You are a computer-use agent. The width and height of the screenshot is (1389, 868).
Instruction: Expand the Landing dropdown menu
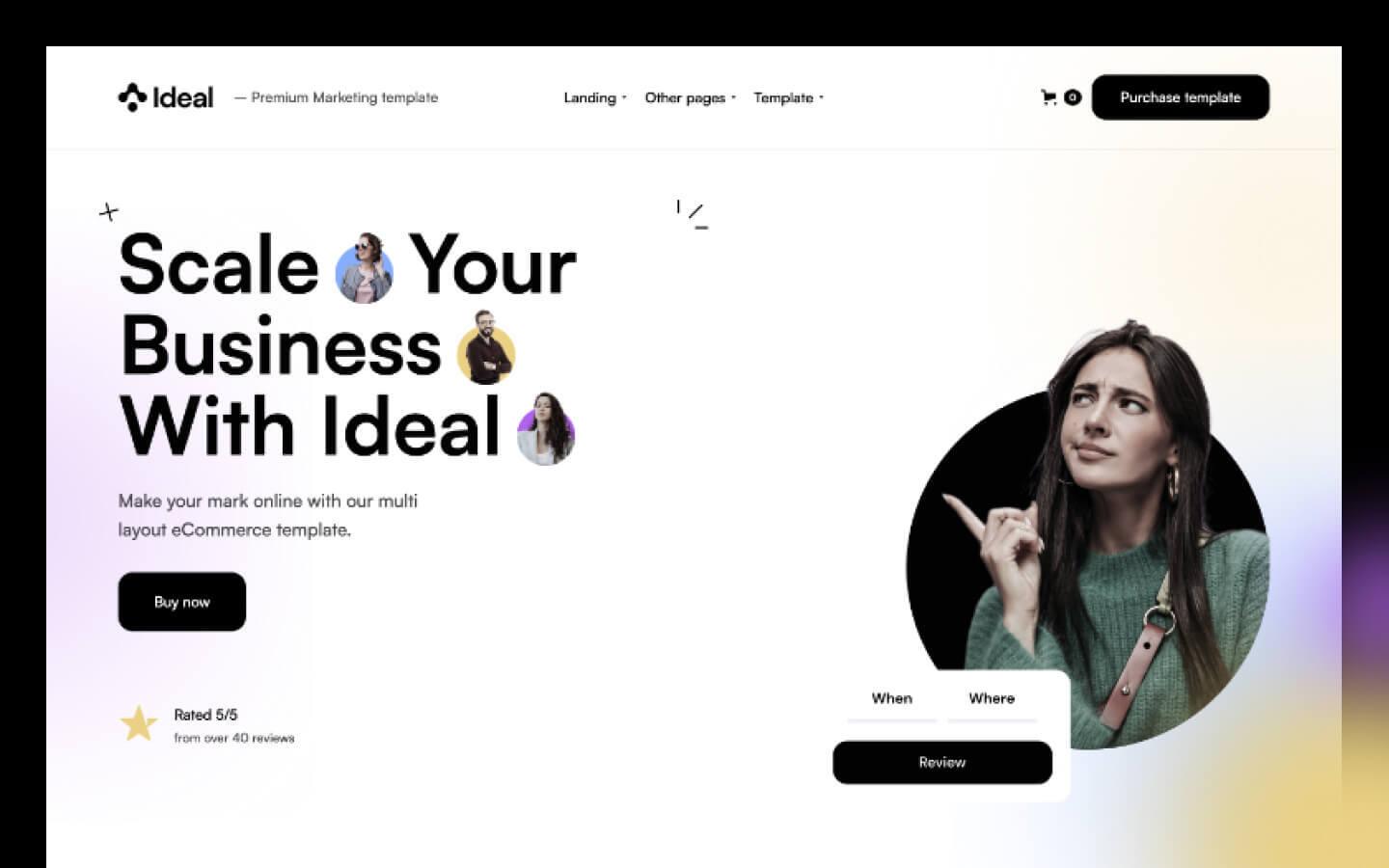595,97
